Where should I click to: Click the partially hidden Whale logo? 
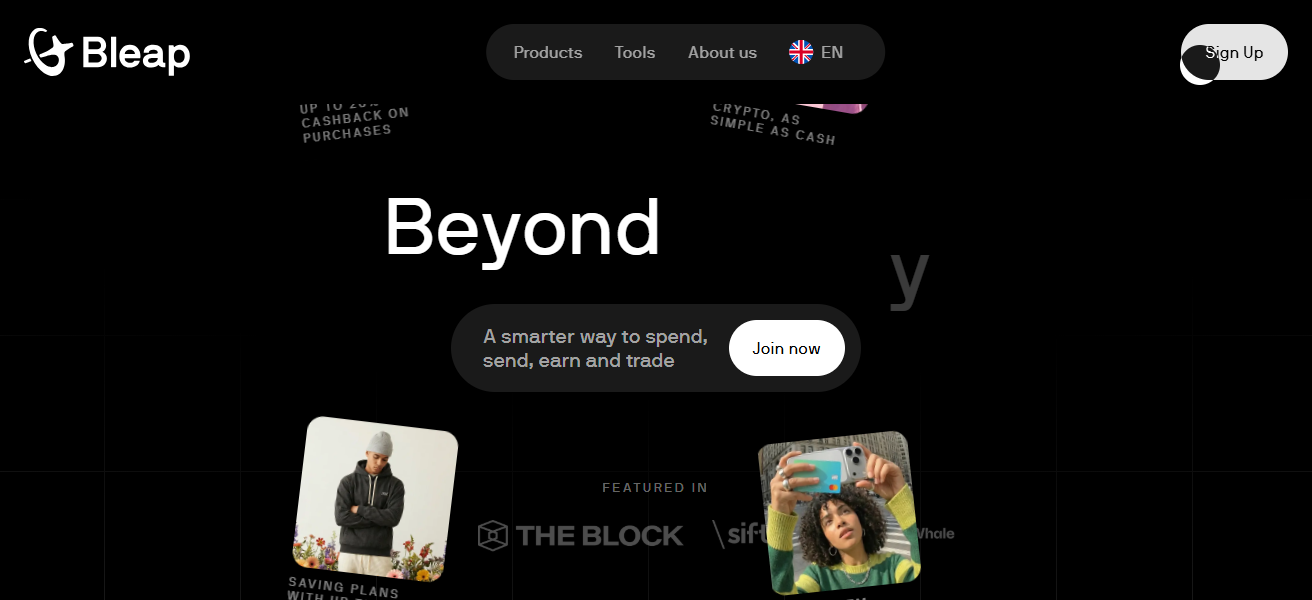(x=936, y=533)
